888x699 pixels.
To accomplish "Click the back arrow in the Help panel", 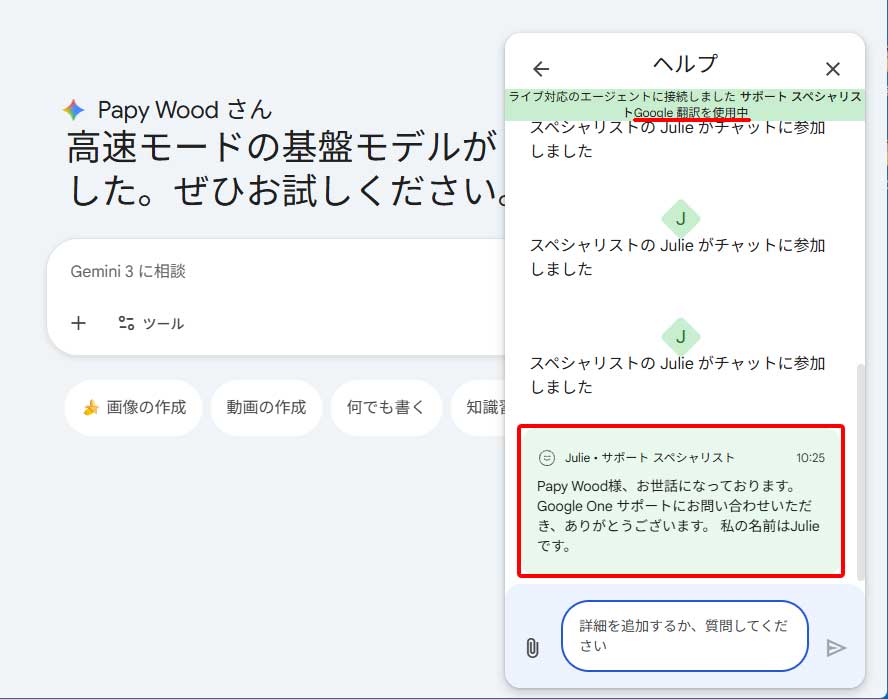I will coord(540,69).
